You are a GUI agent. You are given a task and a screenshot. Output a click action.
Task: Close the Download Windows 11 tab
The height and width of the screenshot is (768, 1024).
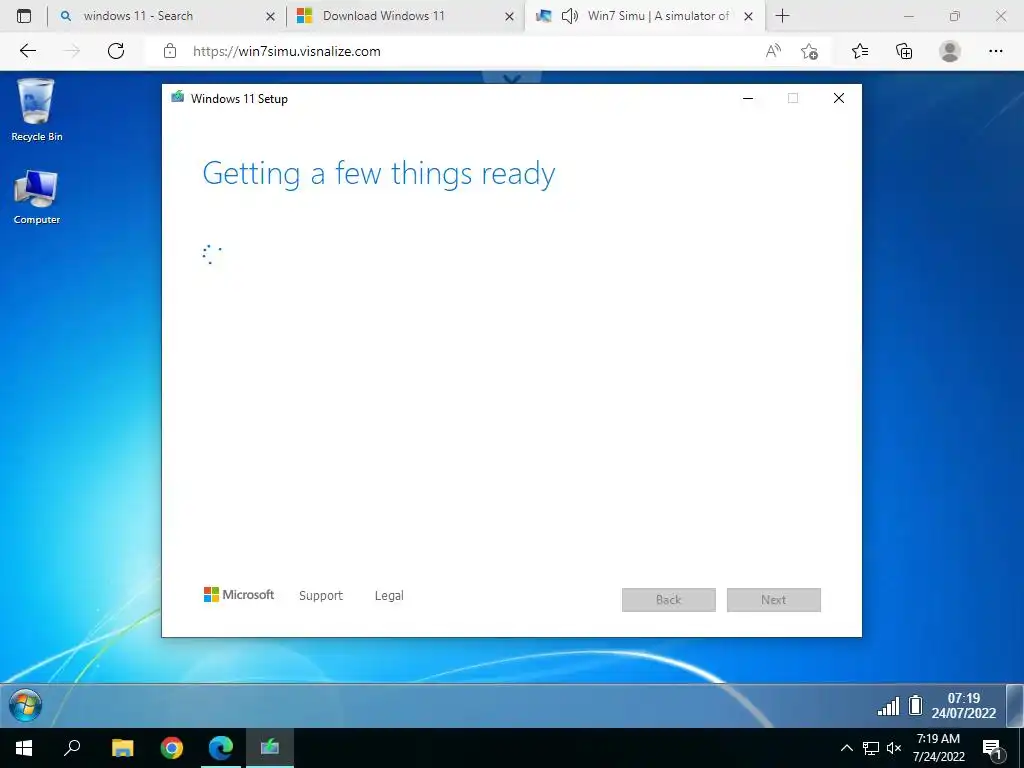point(509,16)
